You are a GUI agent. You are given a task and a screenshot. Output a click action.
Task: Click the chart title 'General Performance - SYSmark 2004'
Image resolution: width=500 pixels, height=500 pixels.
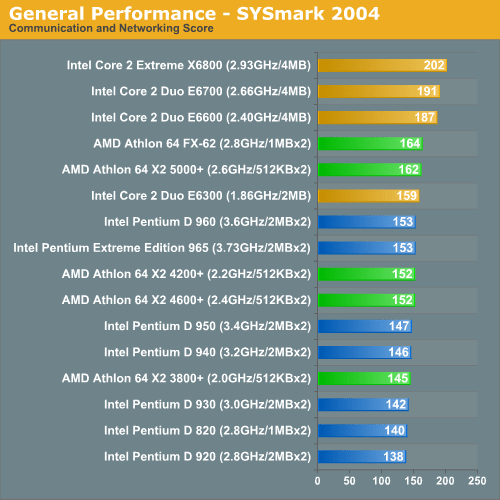coord(194,14)
